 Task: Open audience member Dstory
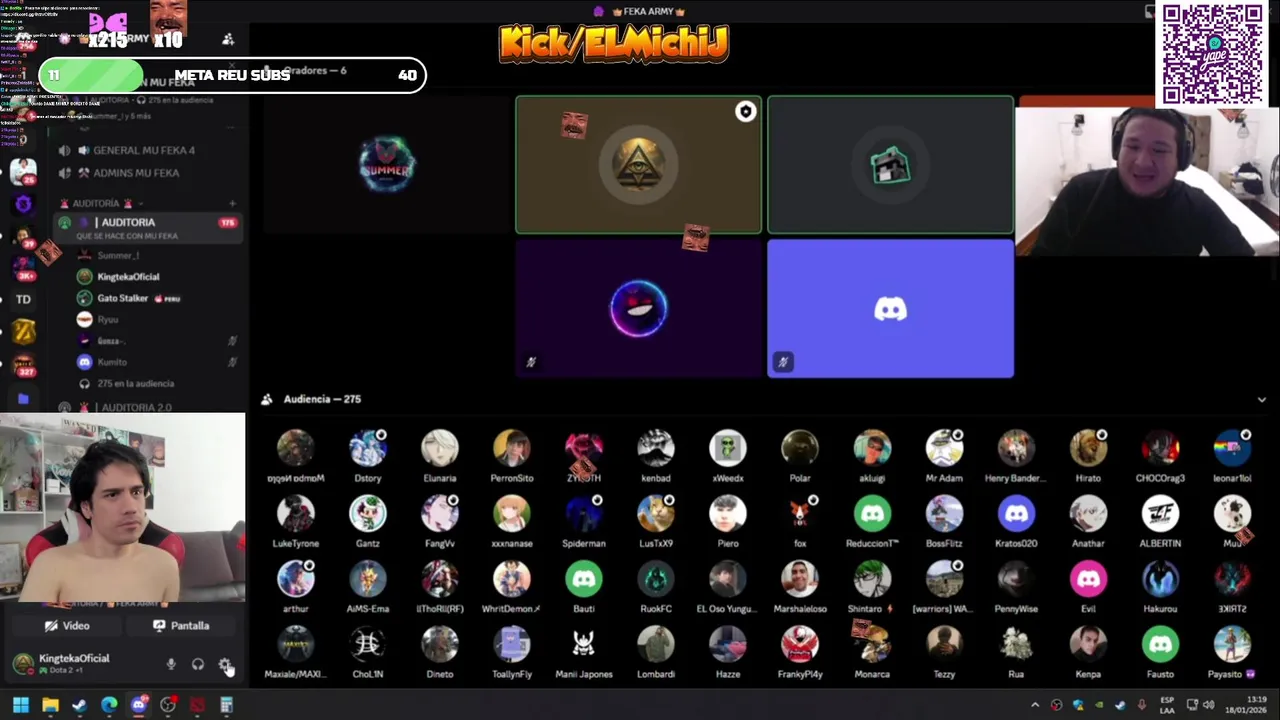[x=368, y=458]
